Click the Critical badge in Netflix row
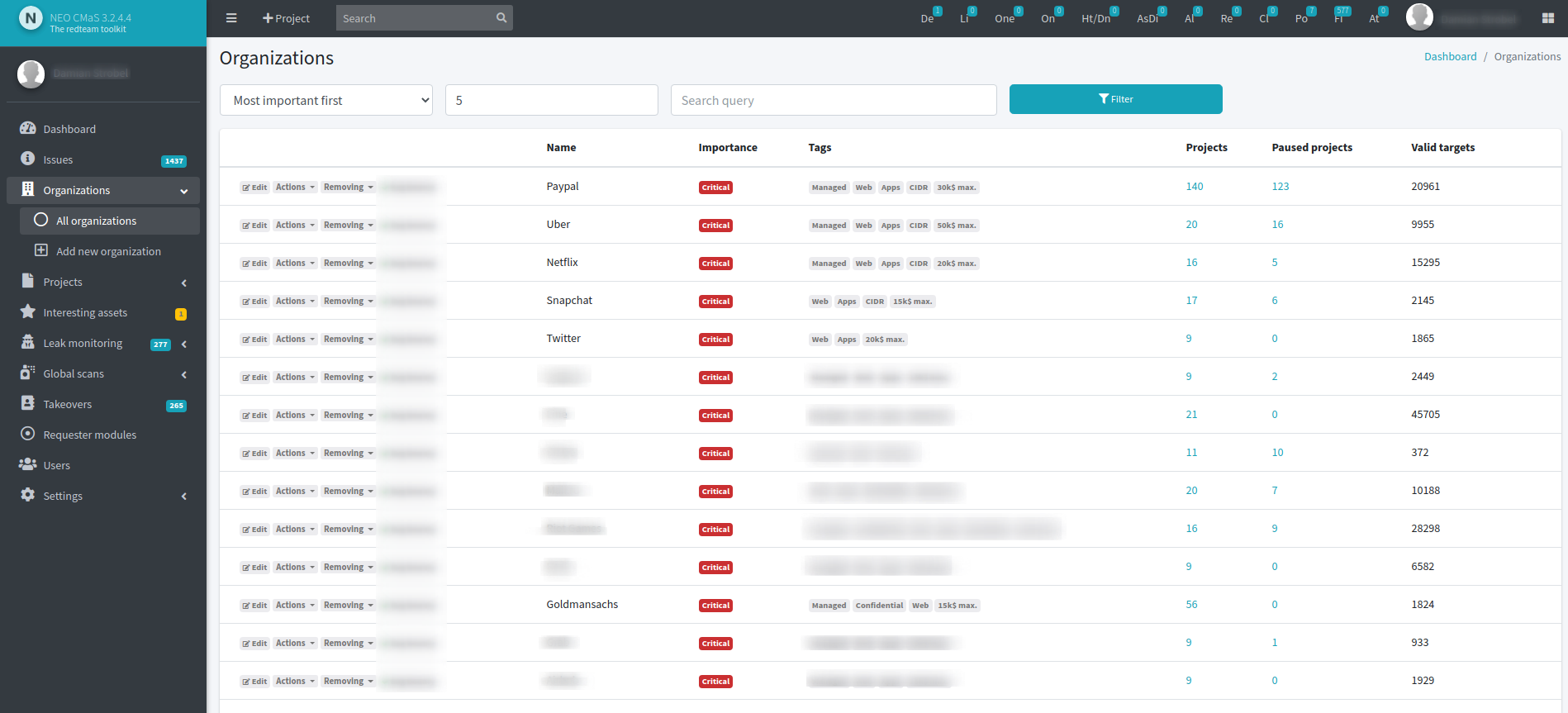The width and height of the screenshot is (1568, 713). click(x=715, y=264)
